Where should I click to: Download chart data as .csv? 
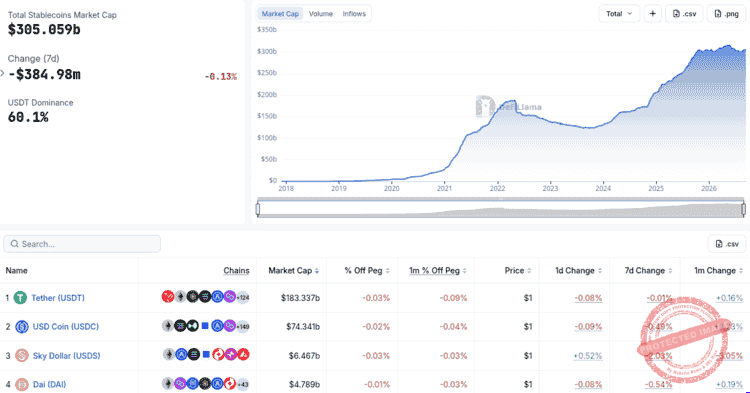[684, 14]
